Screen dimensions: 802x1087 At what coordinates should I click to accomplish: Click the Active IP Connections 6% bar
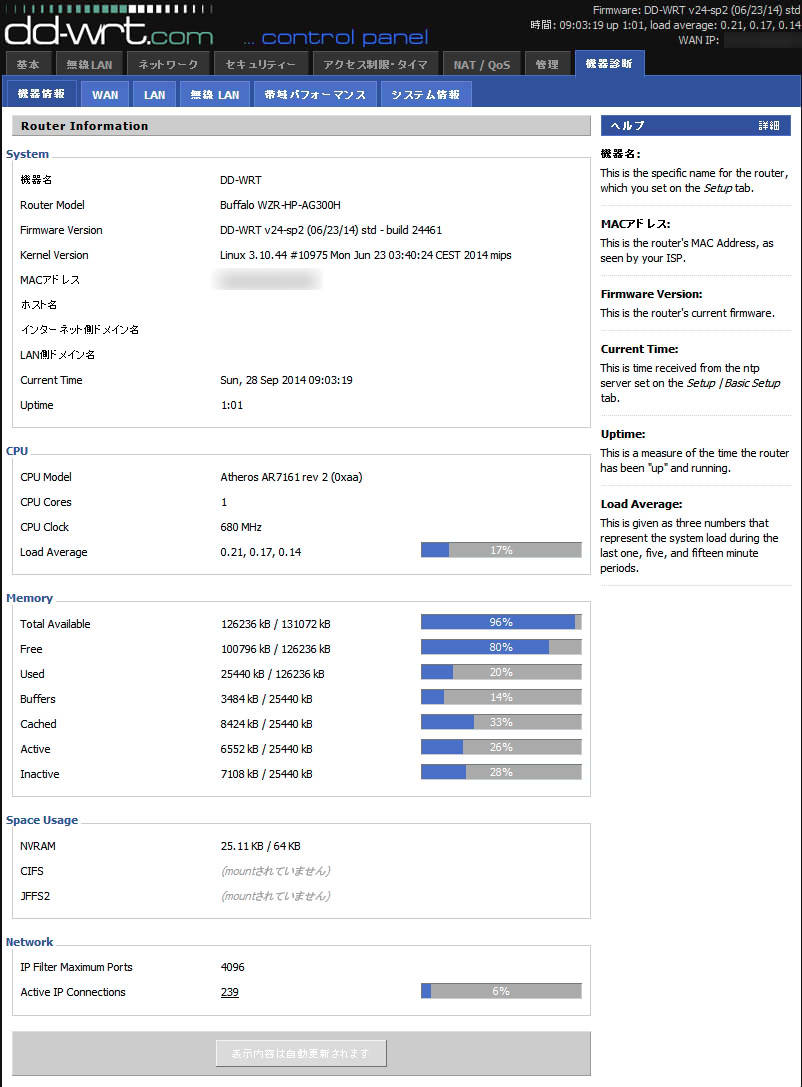click(x=501, y=991)
